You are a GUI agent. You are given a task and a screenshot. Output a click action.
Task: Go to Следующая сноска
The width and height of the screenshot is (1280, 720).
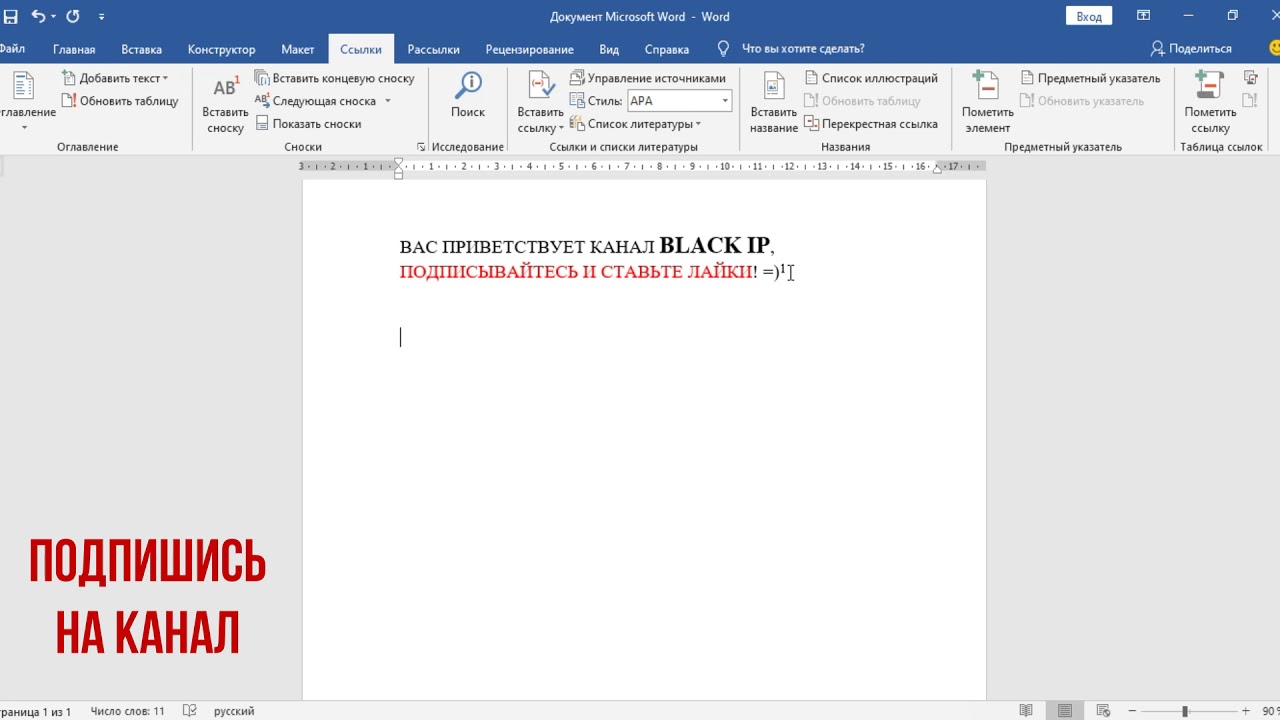pyautogui.click(x=316, y=101)
